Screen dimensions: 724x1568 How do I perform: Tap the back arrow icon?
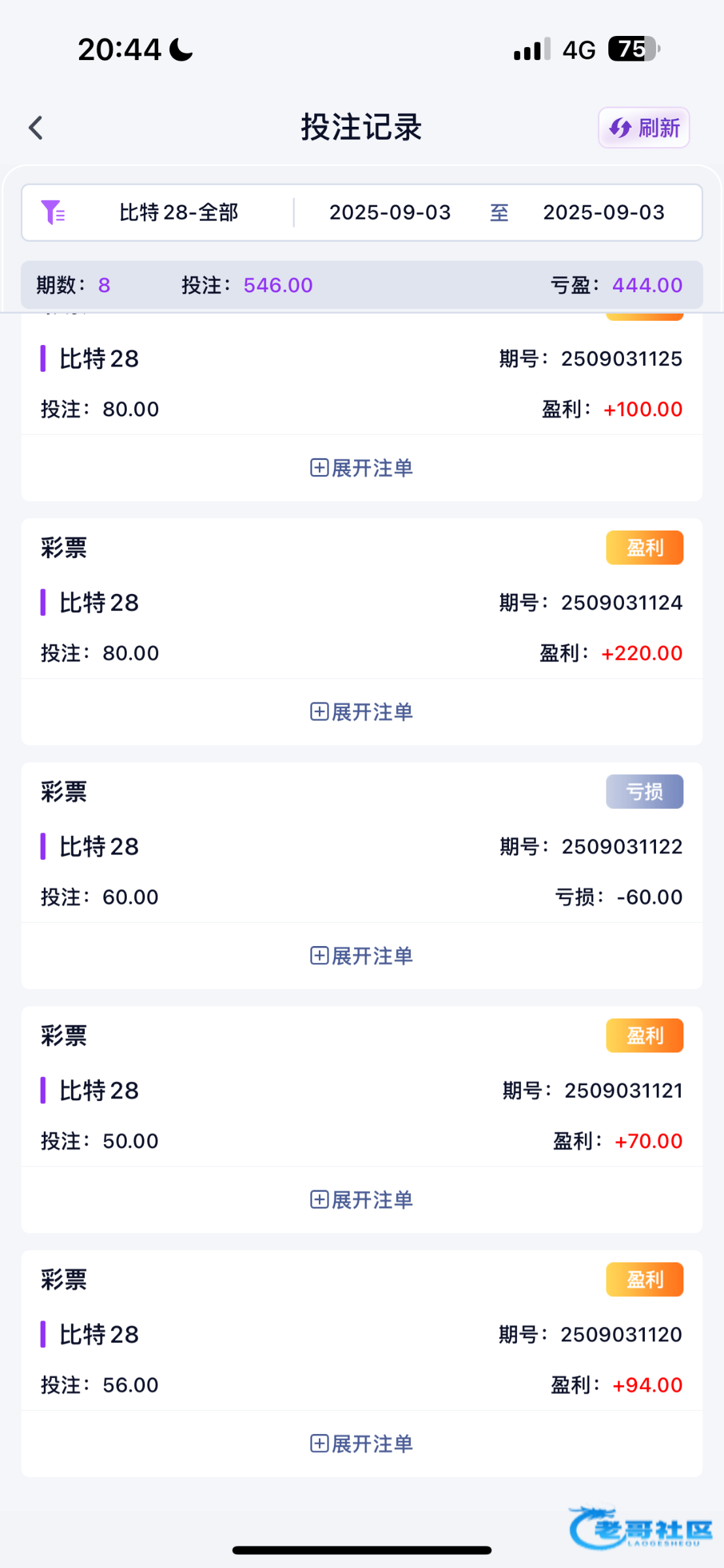(x=37, y=128)
